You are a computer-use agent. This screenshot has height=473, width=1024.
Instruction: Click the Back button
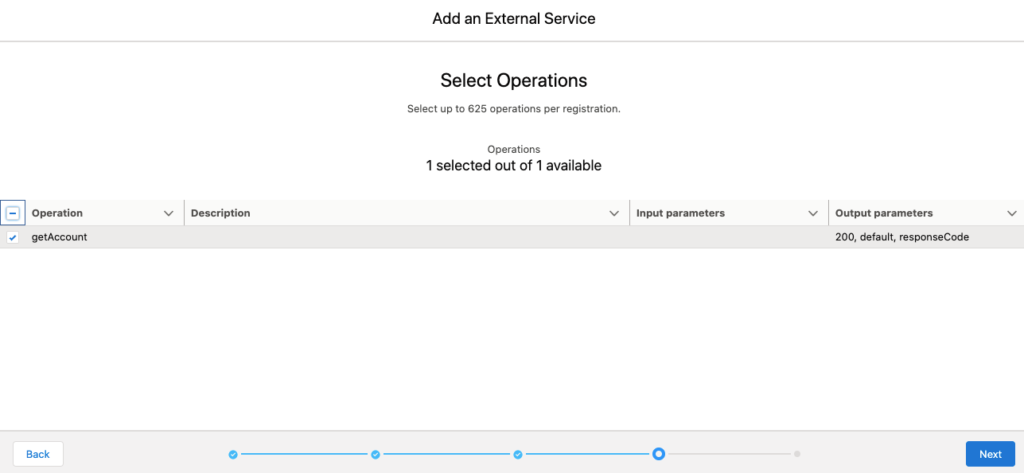[x=38, y=454]
